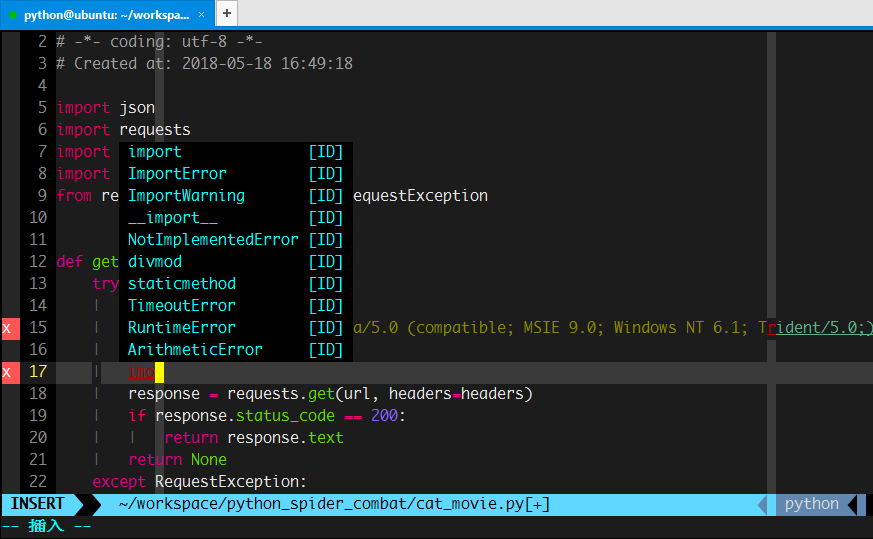Click the 'Created at' timestamp comment
The height and width of the screenshot is (539, 873).
pyautogui.click(x=204, y=63)
